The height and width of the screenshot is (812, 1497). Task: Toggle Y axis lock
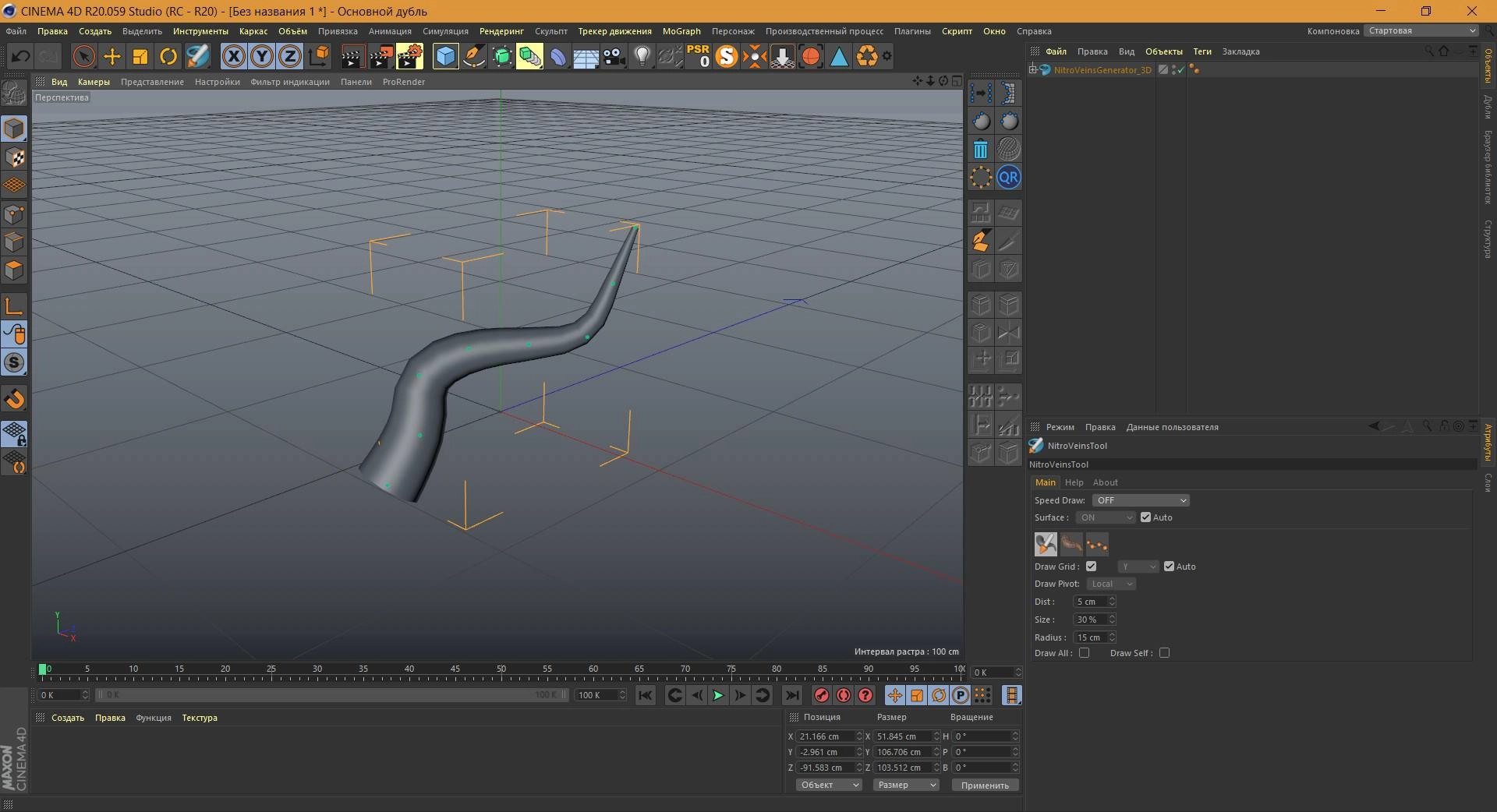pyautogui.click(x=261, y=56)
